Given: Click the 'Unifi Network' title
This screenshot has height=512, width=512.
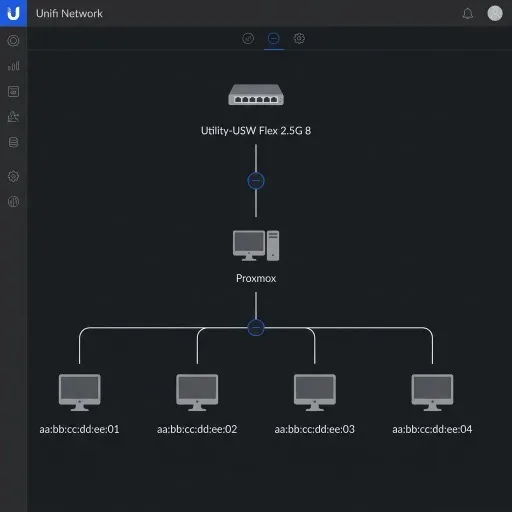Looking at the screenshot, I should (x=69, y=14).
